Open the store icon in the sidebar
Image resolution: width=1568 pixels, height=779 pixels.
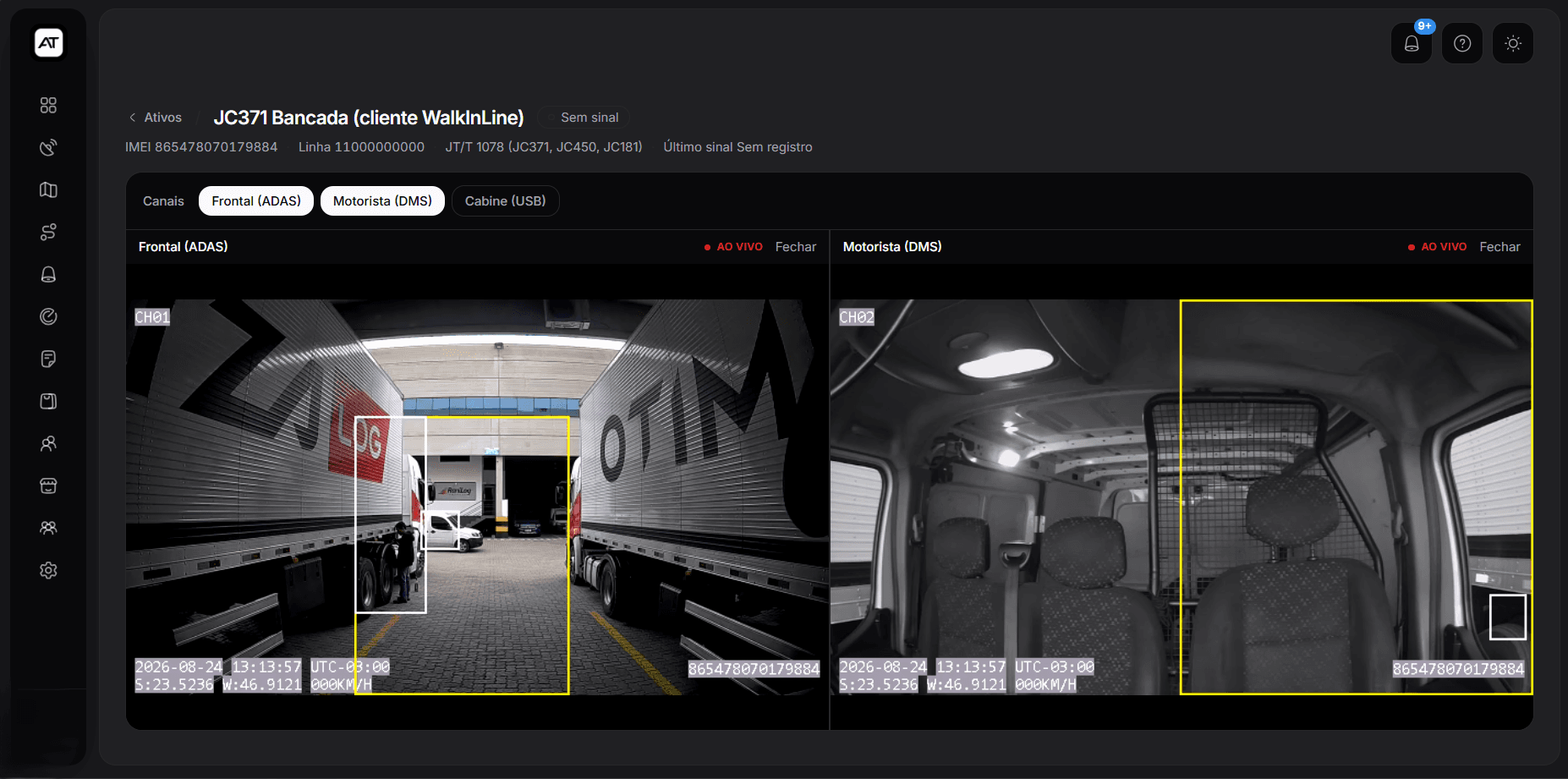click(x=48, y=486)
